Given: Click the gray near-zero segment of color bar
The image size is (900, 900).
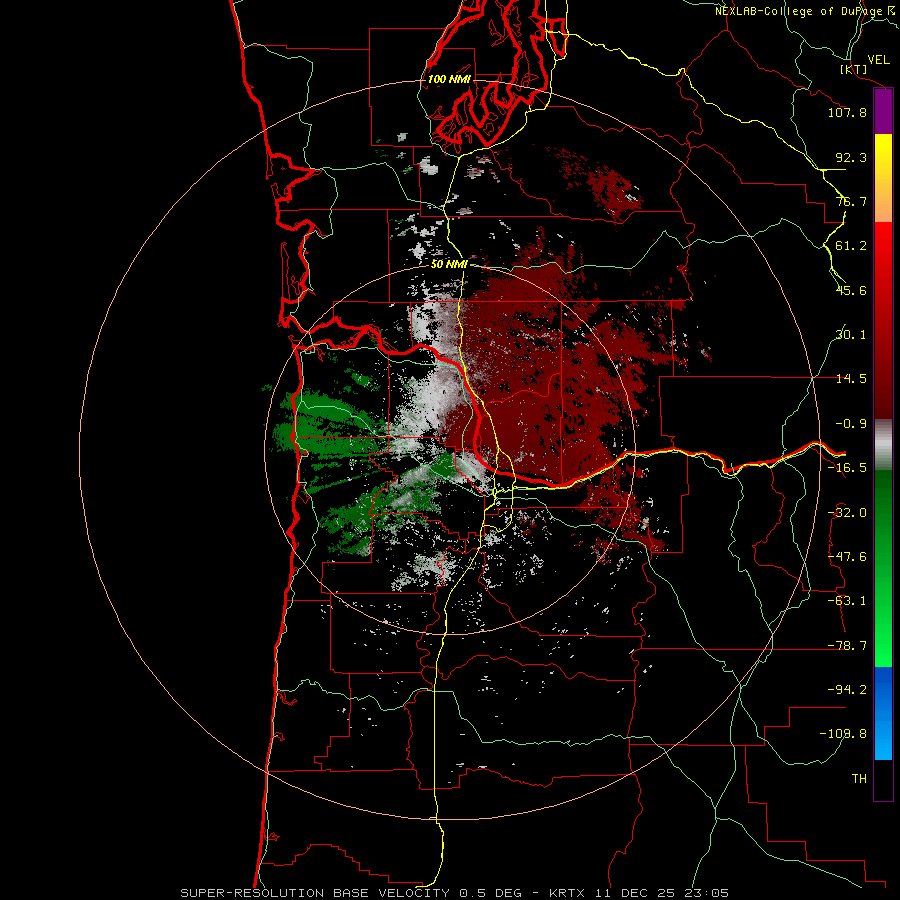Looking at the screenshot, I should (x=883, y=445).
